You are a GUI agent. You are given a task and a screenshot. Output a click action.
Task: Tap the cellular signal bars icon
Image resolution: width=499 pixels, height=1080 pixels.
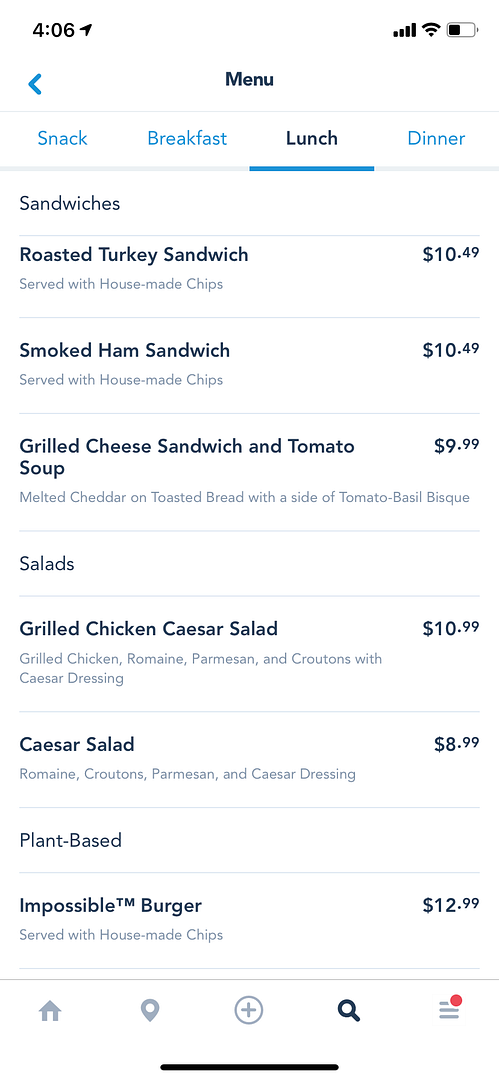(405, 30)
